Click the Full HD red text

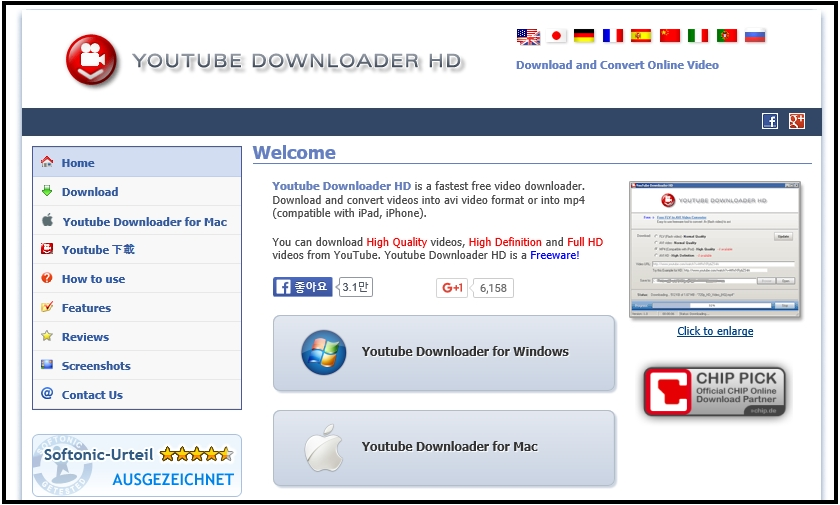pyautogui.click(x=585, y=242)
